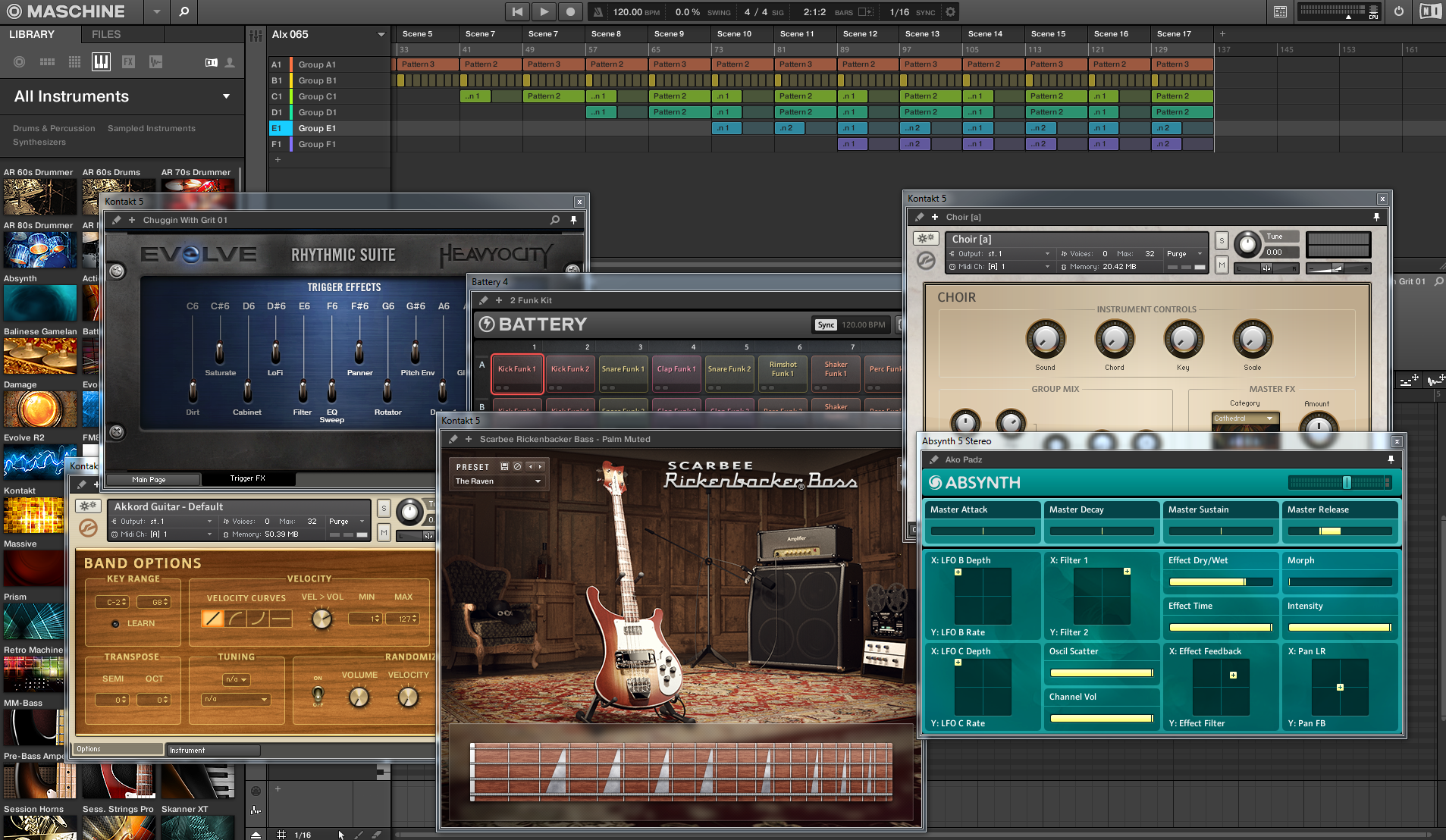Add a new scene with plus icon

[1222, 34]
